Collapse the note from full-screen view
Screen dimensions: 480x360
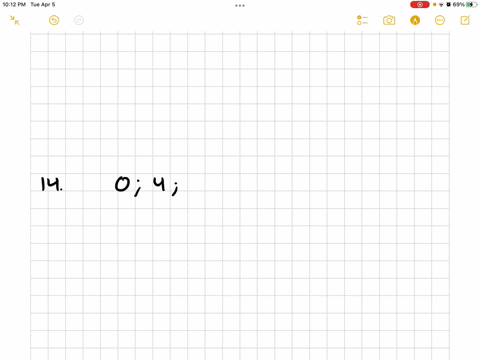coord(14,20)
